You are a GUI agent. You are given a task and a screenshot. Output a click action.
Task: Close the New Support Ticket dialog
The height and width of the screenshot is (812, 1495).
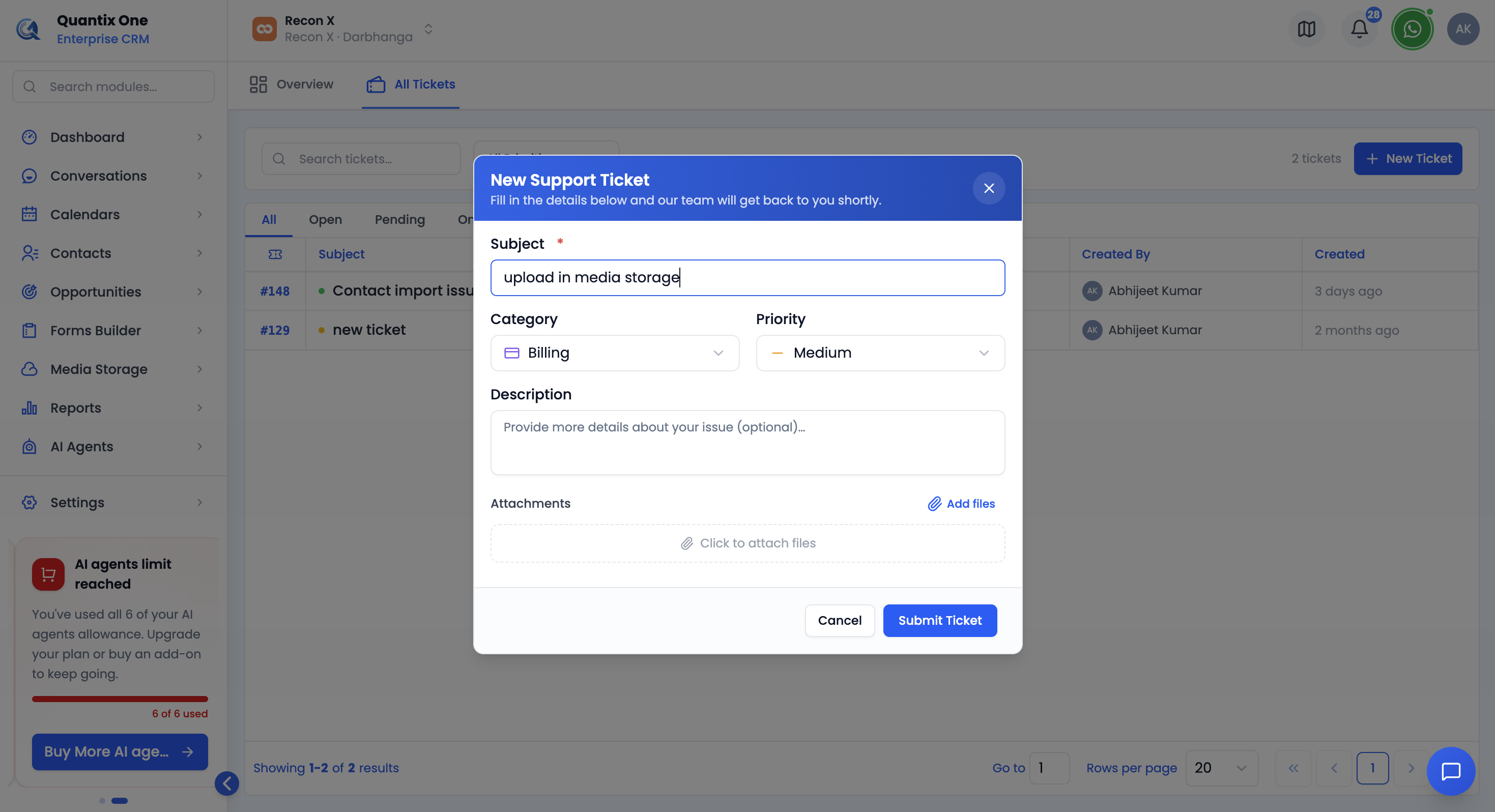tap(988, 188)
